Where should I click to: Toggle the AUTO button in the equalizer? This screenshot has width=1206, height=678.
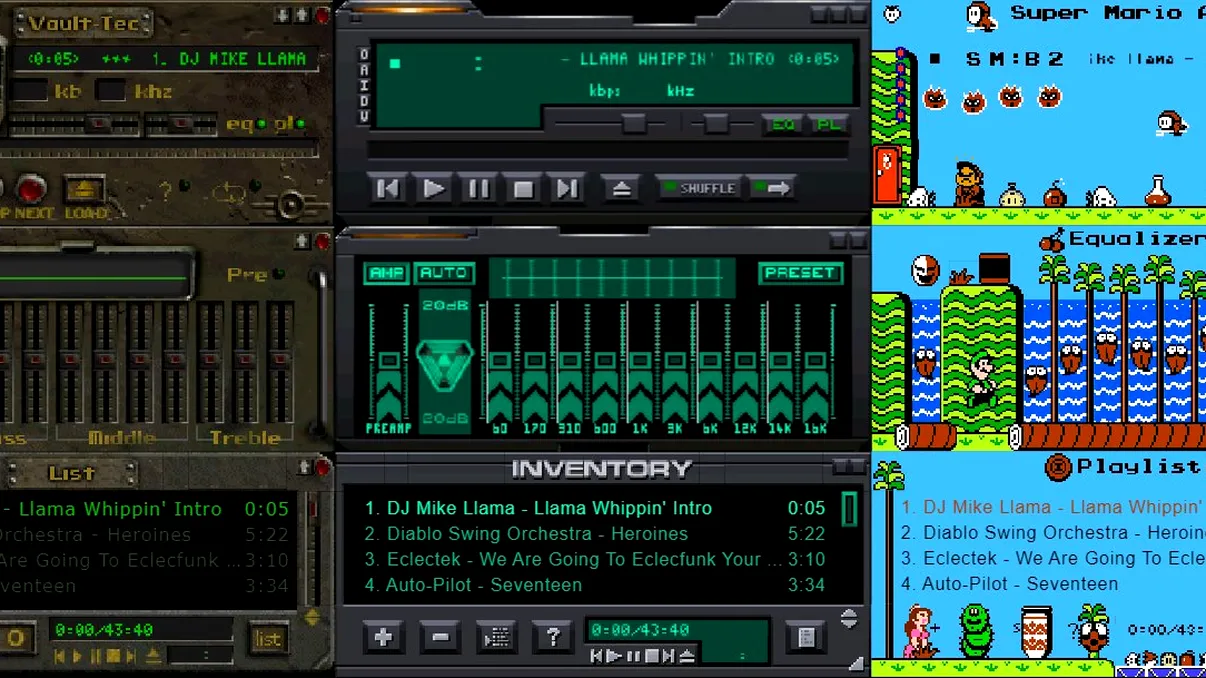click(x=446, y=272)
